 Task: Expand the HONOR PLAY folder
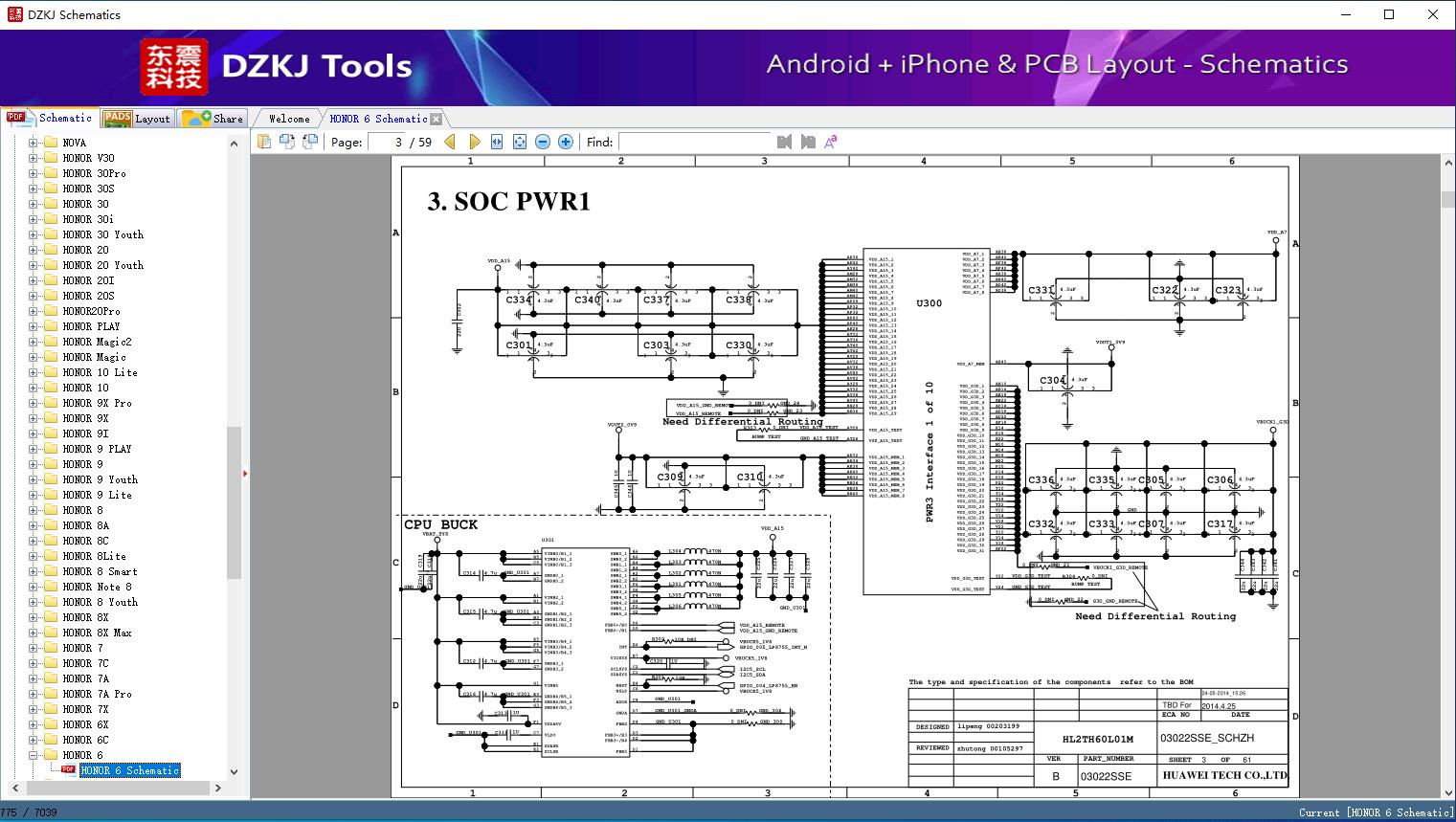(x=34, y=326)
